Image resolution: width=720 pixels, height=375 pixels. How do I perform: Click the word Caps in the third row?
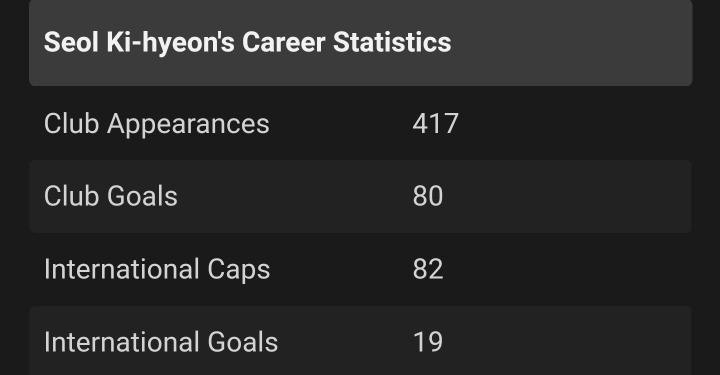(239, 270)
